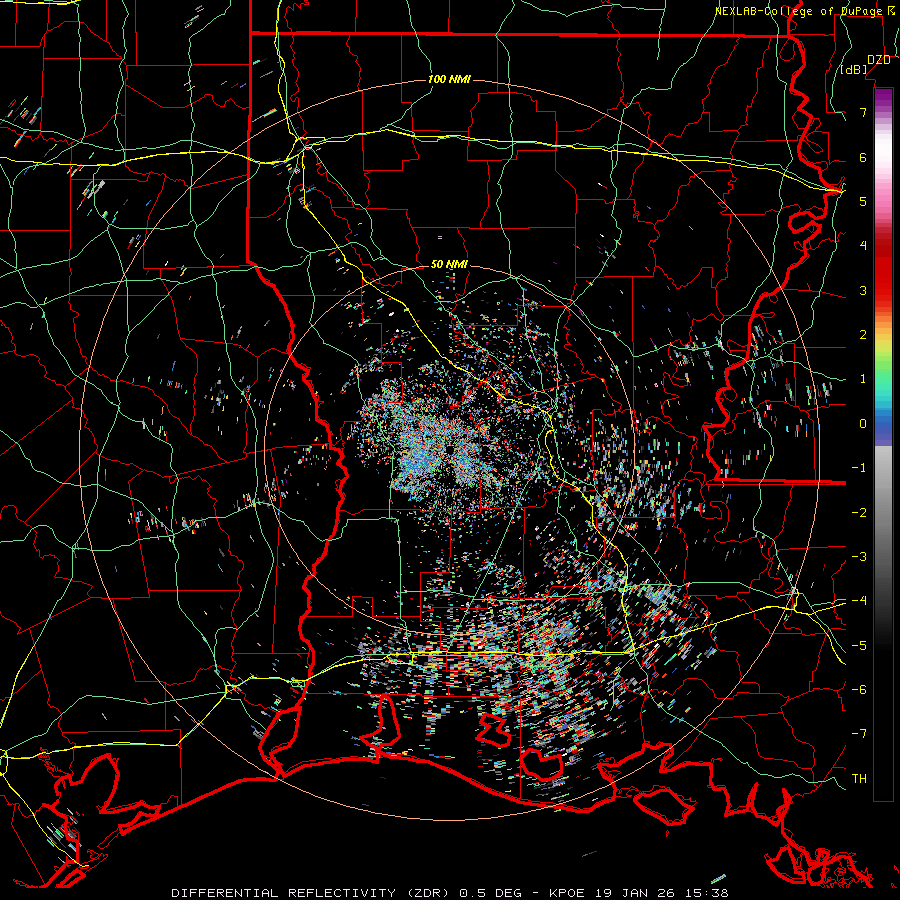This screenshot has width=900, height=900.
Task: Click the bottom caption with KPOE date and time
Action: [x=449, y=893]
